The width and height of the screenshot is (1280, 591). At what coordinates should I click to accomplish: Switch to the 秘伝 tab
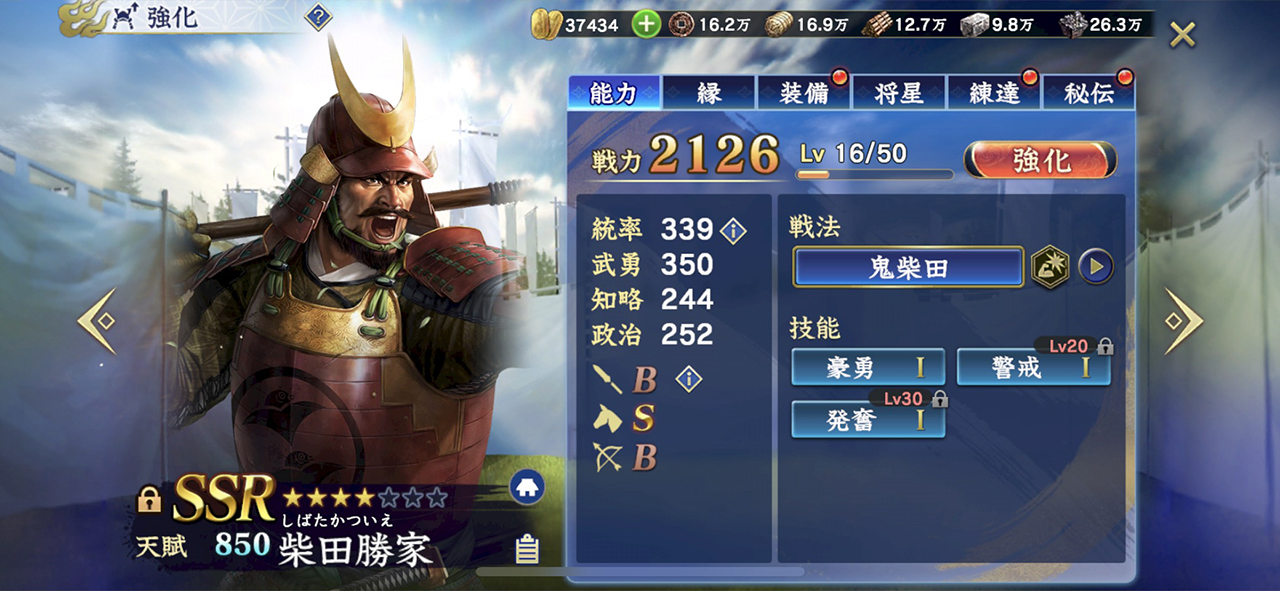pos(1089,93)
